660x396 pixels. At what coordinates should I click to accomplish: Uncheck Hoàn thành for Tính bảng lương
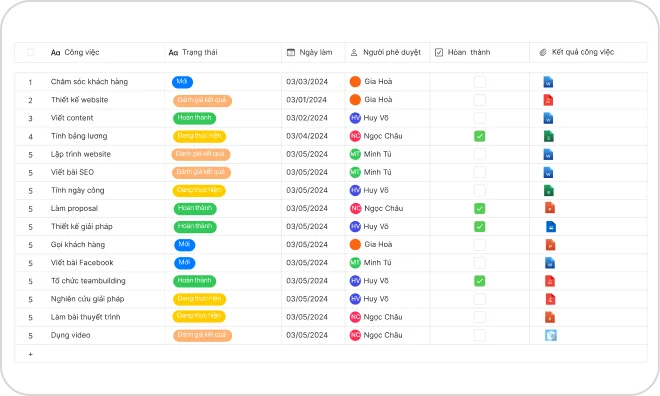(479, 136)
